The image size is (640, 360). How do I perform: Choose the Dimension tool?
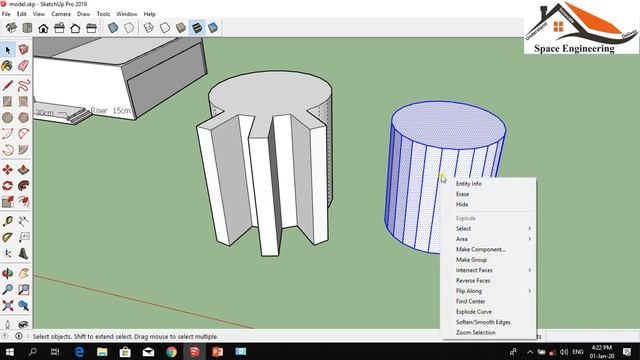tap(23, 221)
